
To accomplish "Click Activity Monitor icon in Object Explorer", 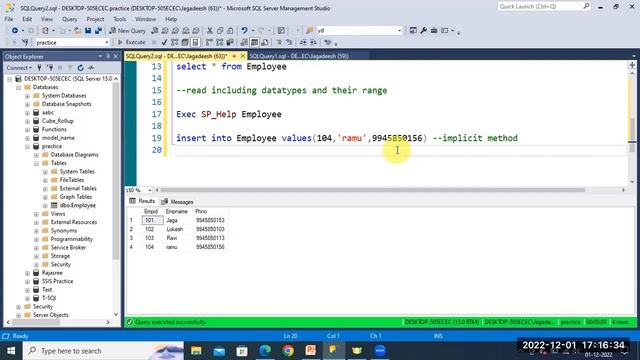I will 91,68.
